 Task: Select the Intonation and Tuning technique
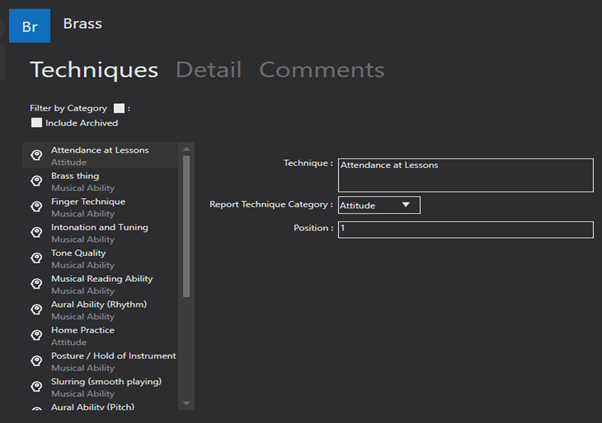tap(100, 232)
